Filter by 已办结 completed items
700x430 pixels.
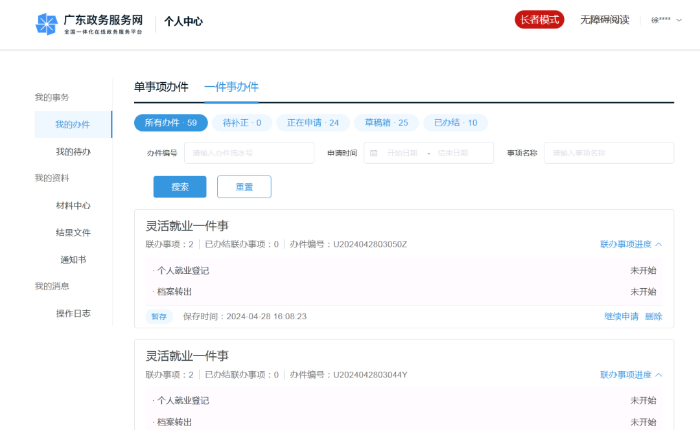click(455, 123)
